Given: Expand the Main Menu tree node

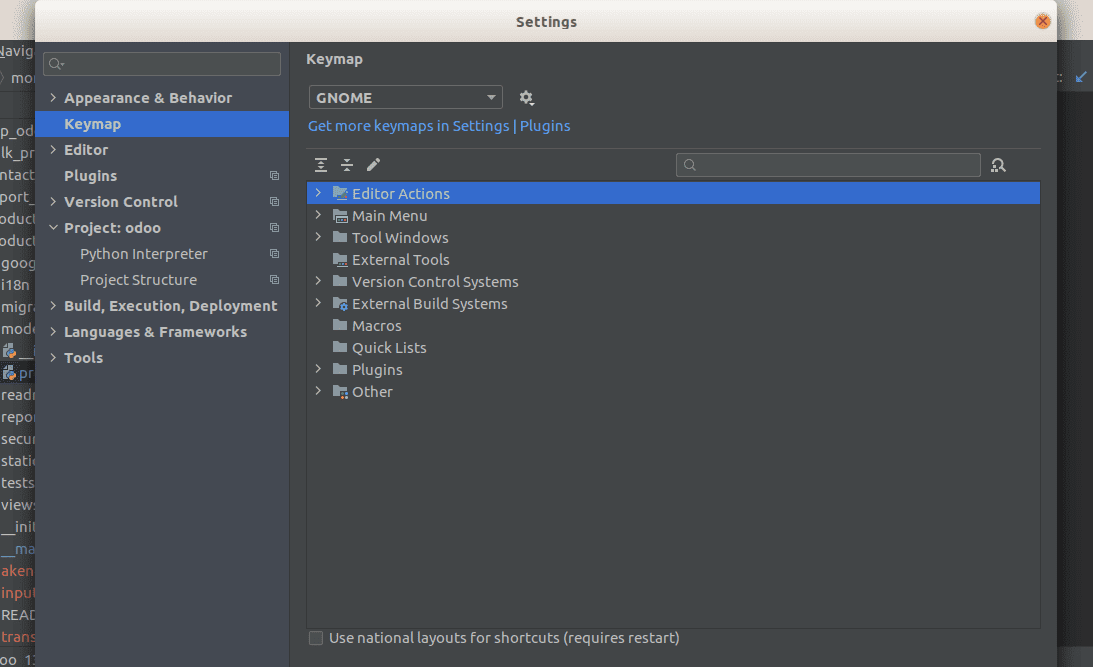Looking at the screenshot, I should [318, 215].
